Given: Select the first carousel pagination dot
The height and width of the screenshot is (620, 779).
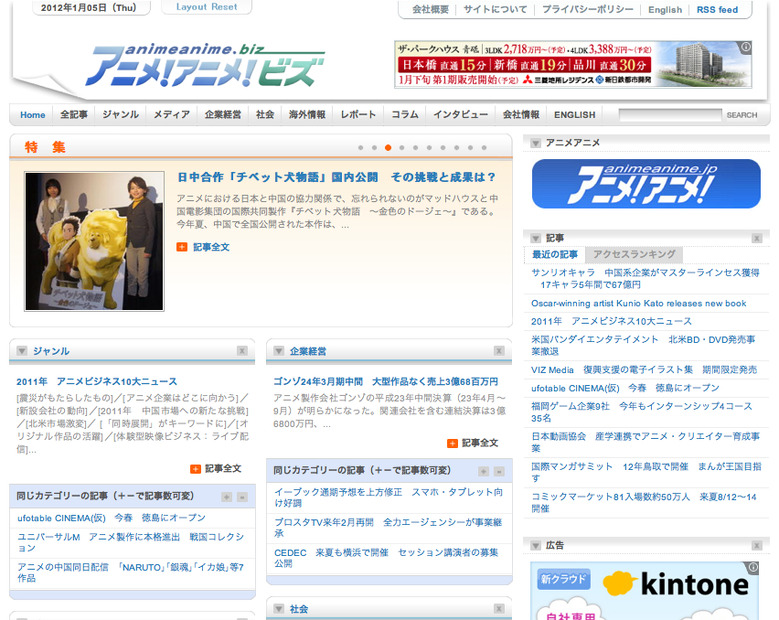Looking at the screenshot, I should 360,147.
